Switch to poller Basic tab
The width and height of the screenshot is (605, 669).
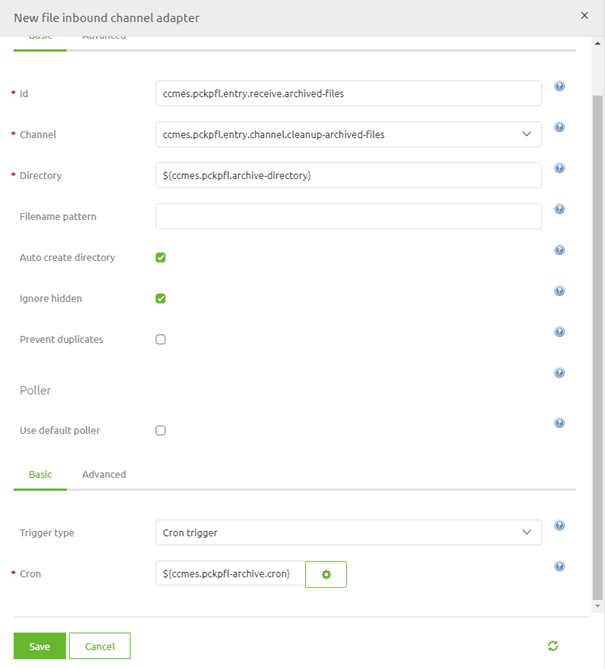(x=41, y=474)
